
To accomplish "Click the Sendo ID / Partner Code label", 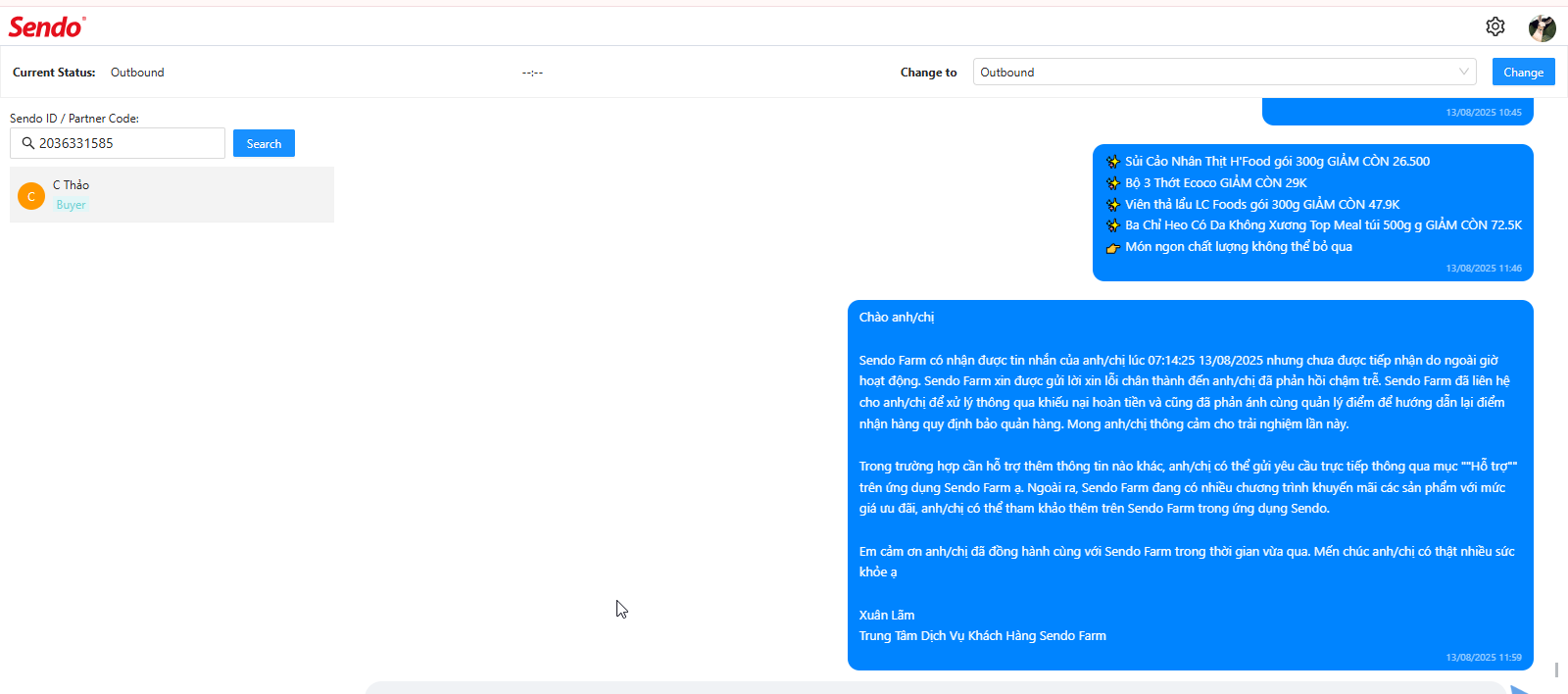I will tap(74, 119).
